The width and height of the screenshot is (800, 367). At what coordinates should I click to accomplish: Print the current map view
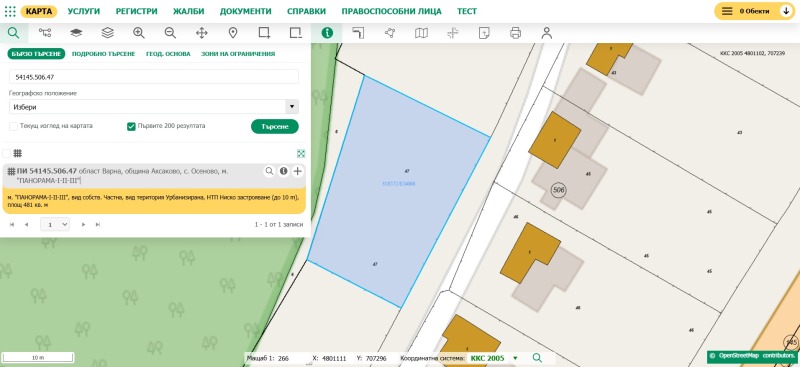pyautogui.click(x=515, y=33)
